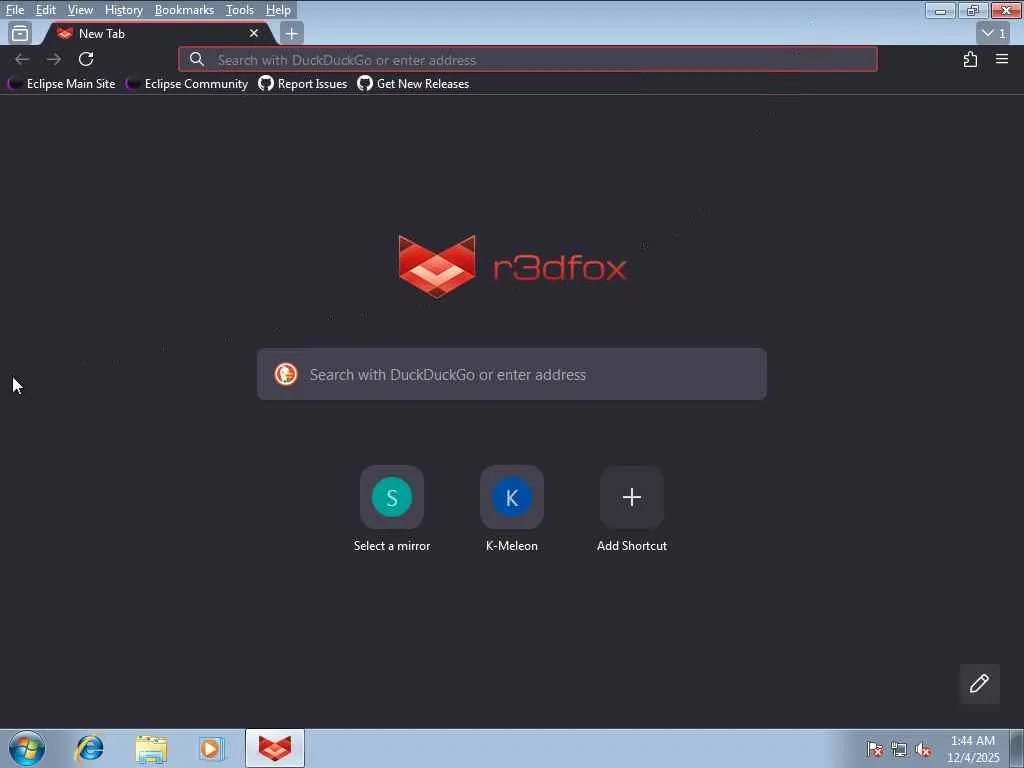Open Report Issues bookmark
1024x768 pixels.
click(303, 84)
